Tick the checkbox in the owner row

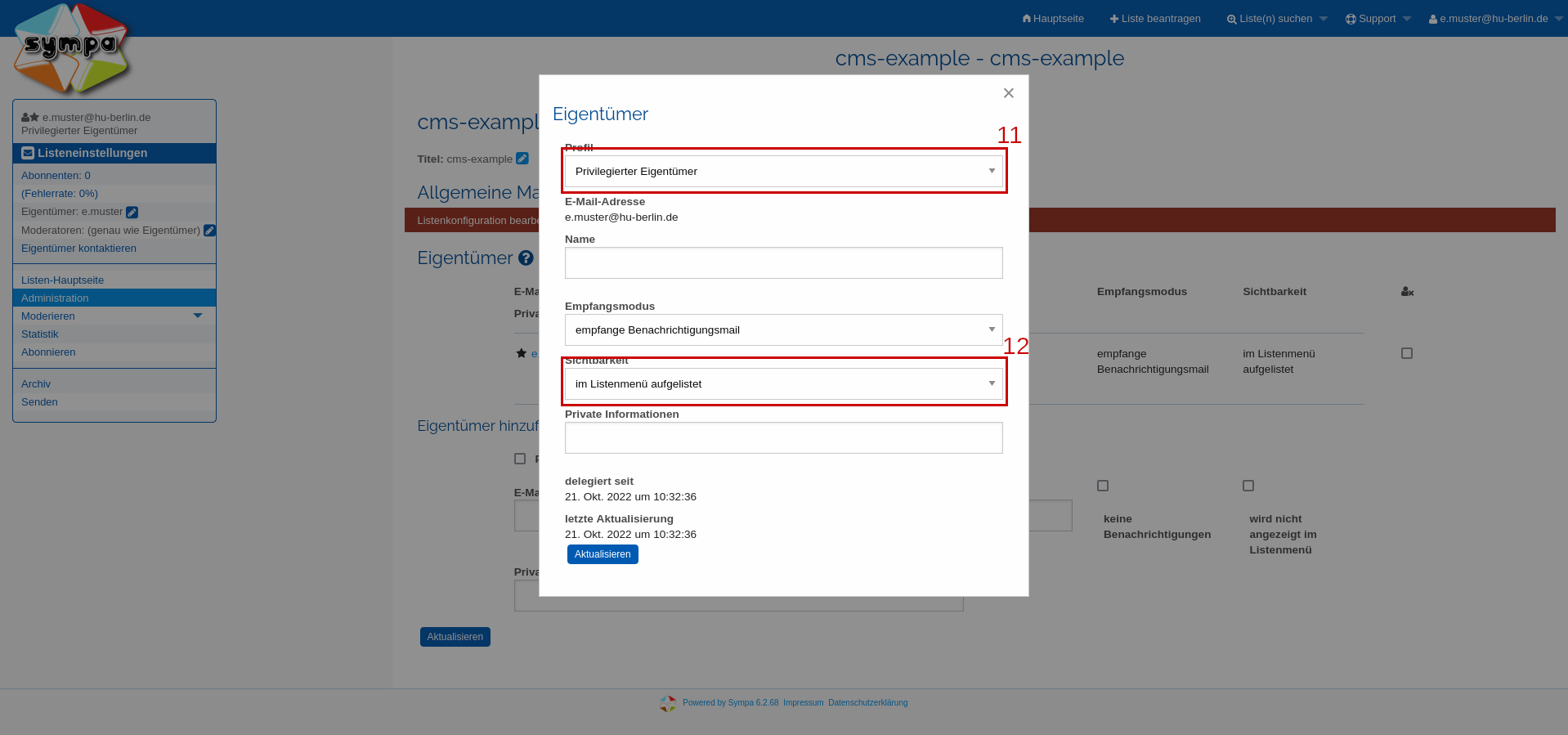pyautogui.click(x=1407, y=353)
